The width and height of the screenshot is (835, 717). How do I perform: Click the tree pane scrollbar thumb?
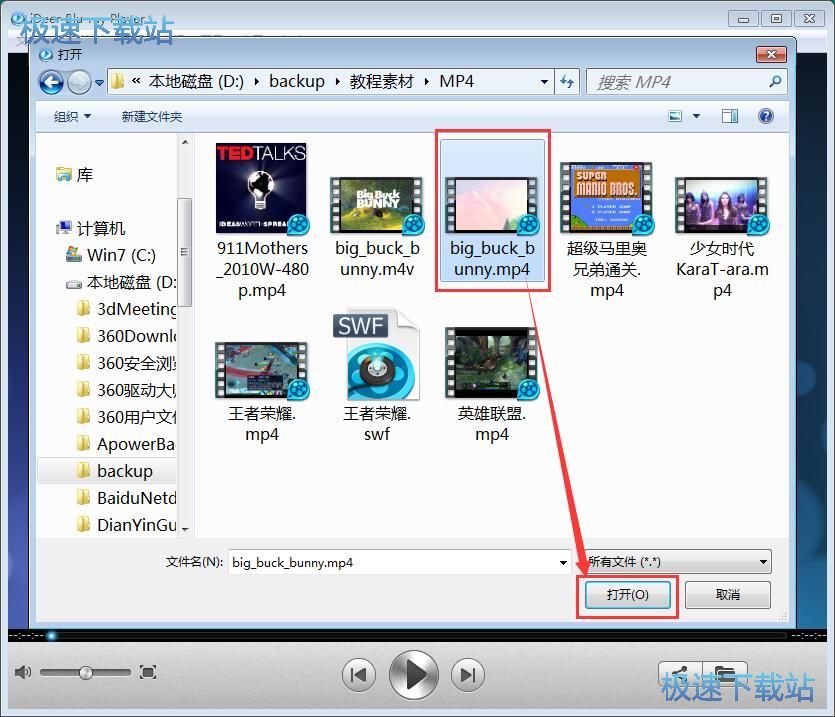[x=185, y=252]
